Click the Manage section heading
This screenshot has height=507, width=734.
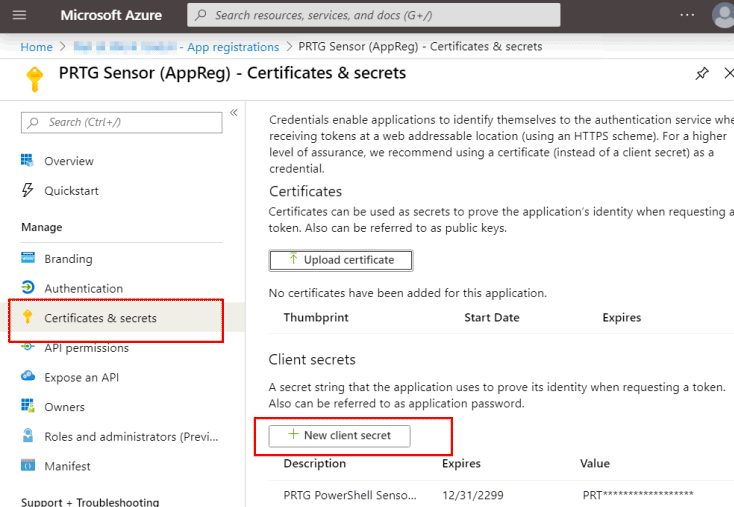click(42, 228)
